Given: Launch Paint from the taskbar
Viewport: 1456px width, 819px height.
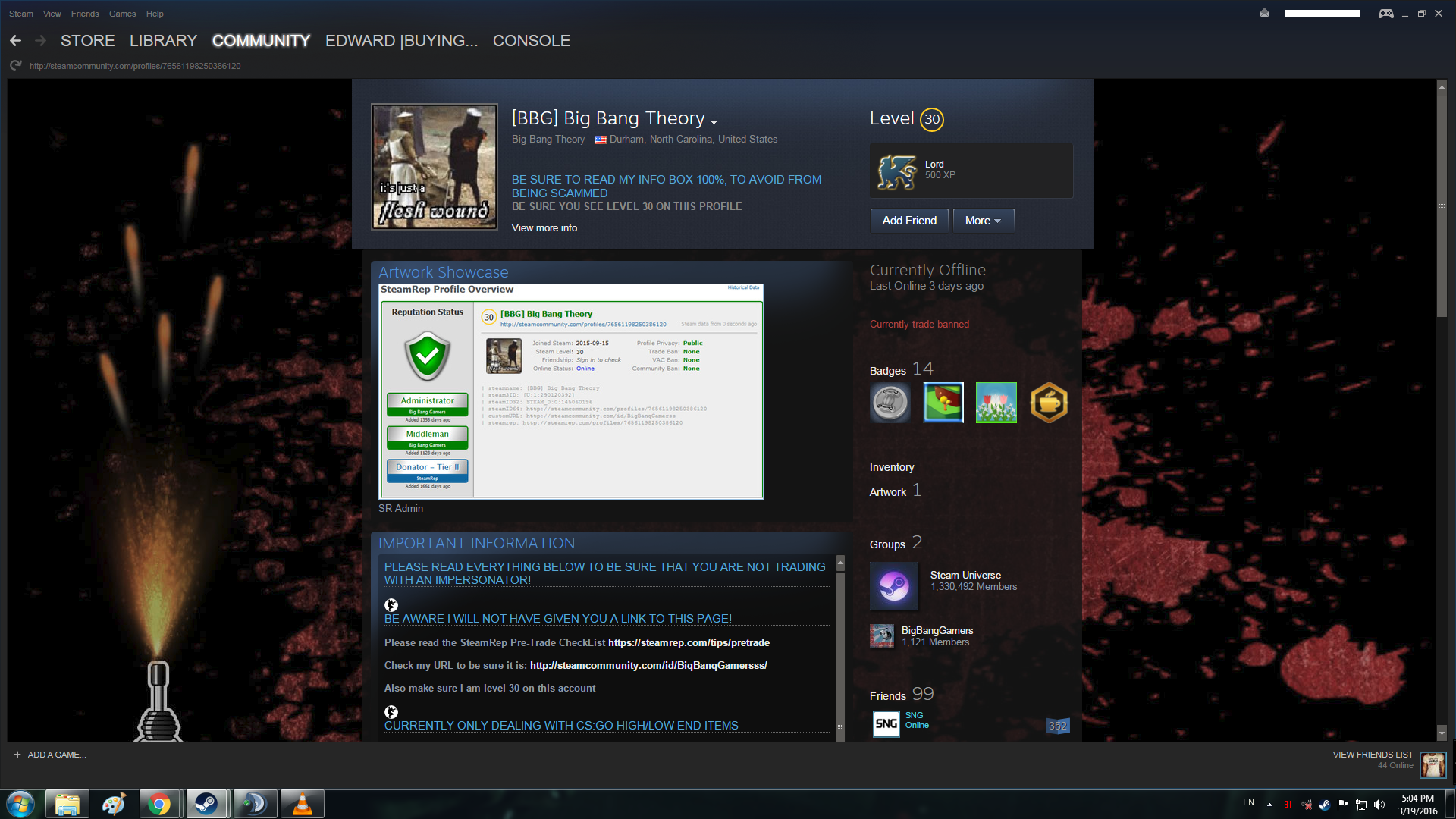Looking at the screenshot, I should (114, 804).
